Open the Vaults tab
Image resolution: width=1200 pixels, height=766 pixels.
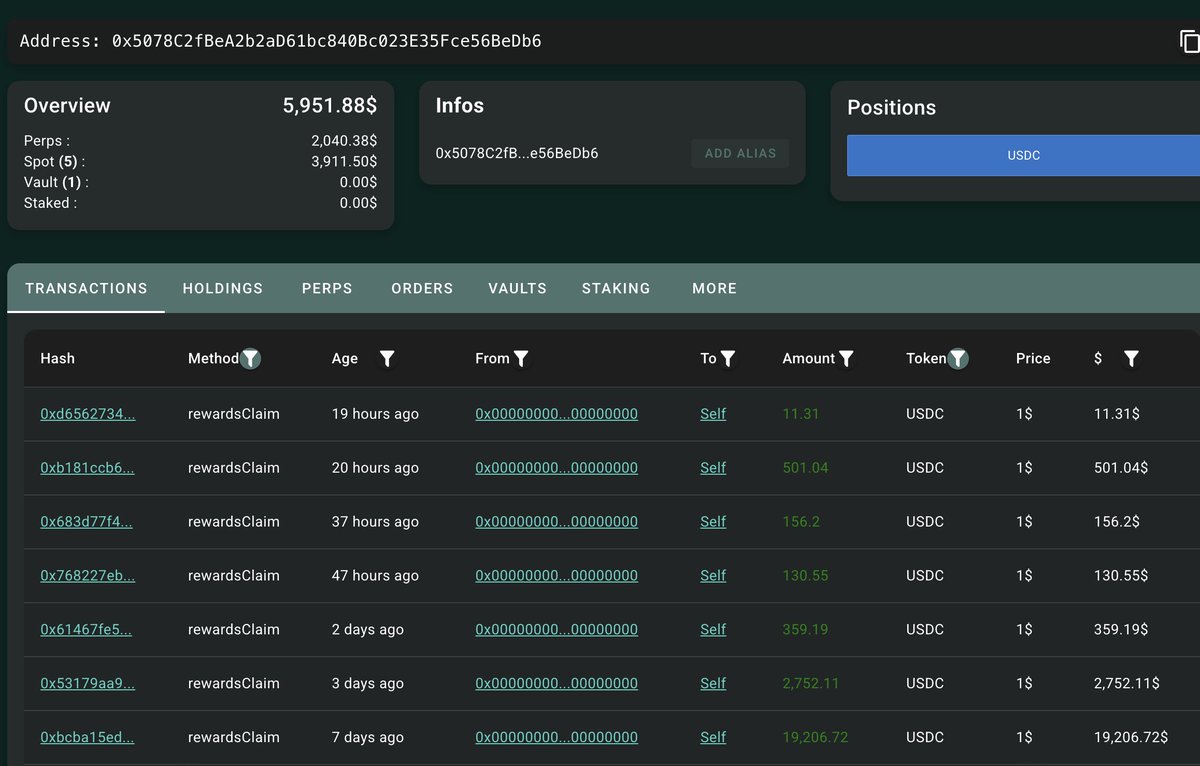(517, 288)
